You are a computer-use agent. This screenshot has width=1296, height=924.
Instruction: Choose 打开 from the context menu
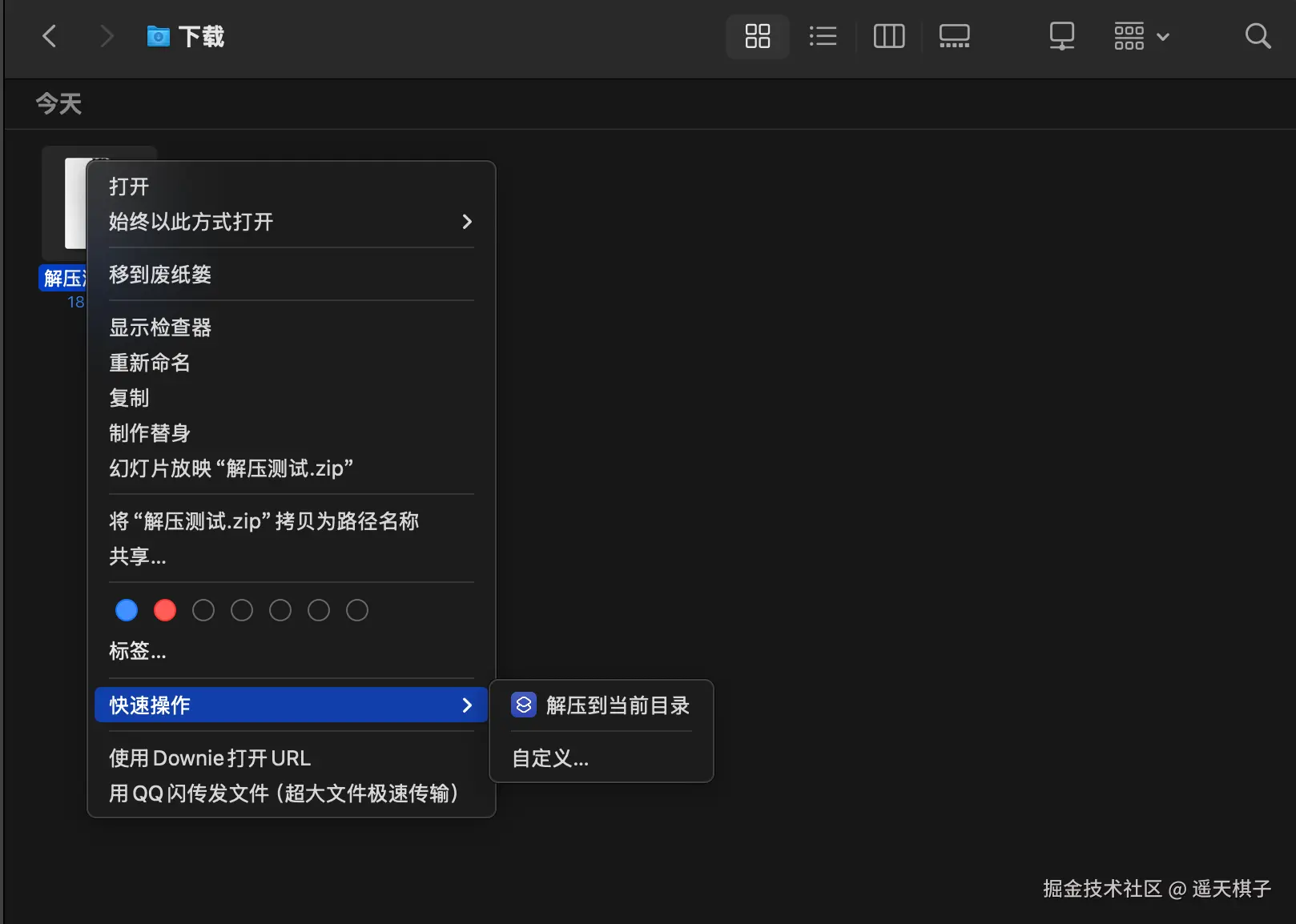pyautogui.click(x=291, y=187)
